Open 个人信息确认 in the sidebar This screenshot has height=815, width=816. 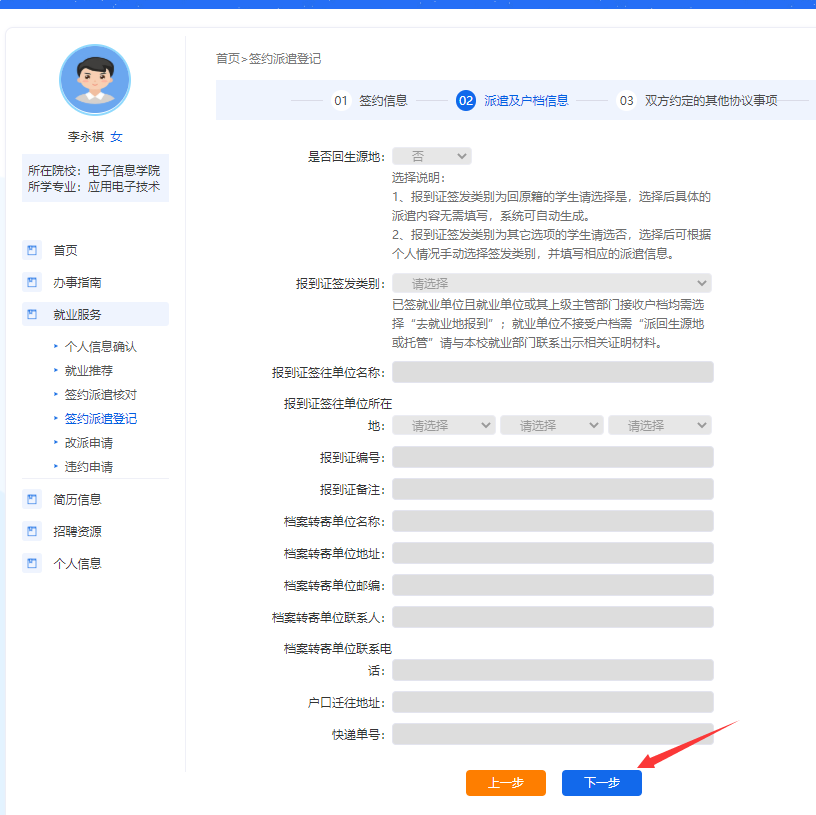(x=100, y=347)
